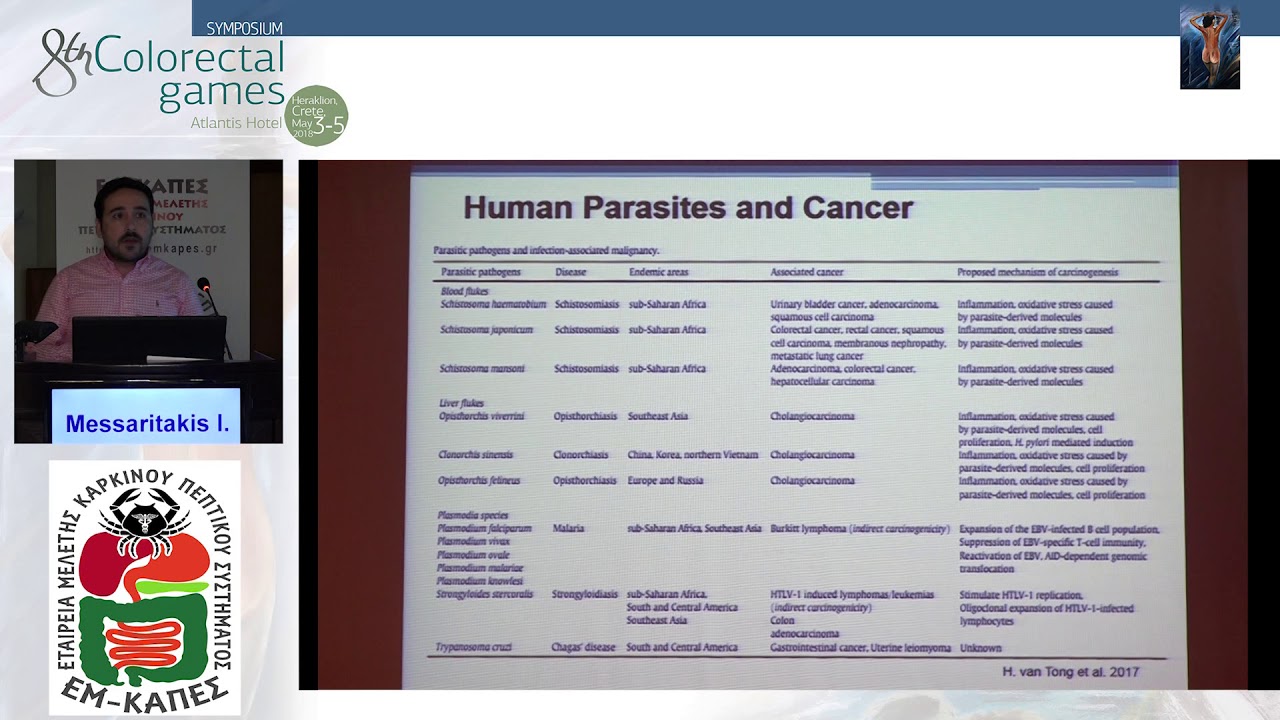Click the 'Clonorchis sinensis' row name

pyautogui.click(x=475, y=455)
